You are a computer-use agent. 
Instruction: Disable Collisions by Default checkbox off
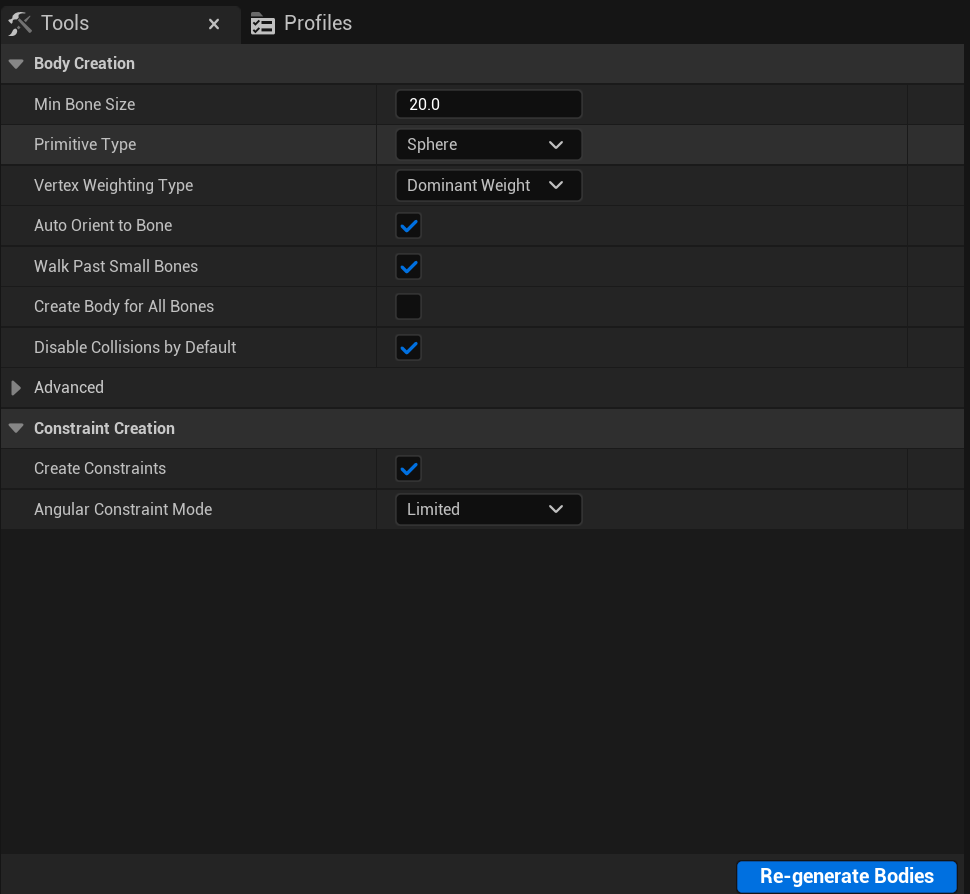408,347
